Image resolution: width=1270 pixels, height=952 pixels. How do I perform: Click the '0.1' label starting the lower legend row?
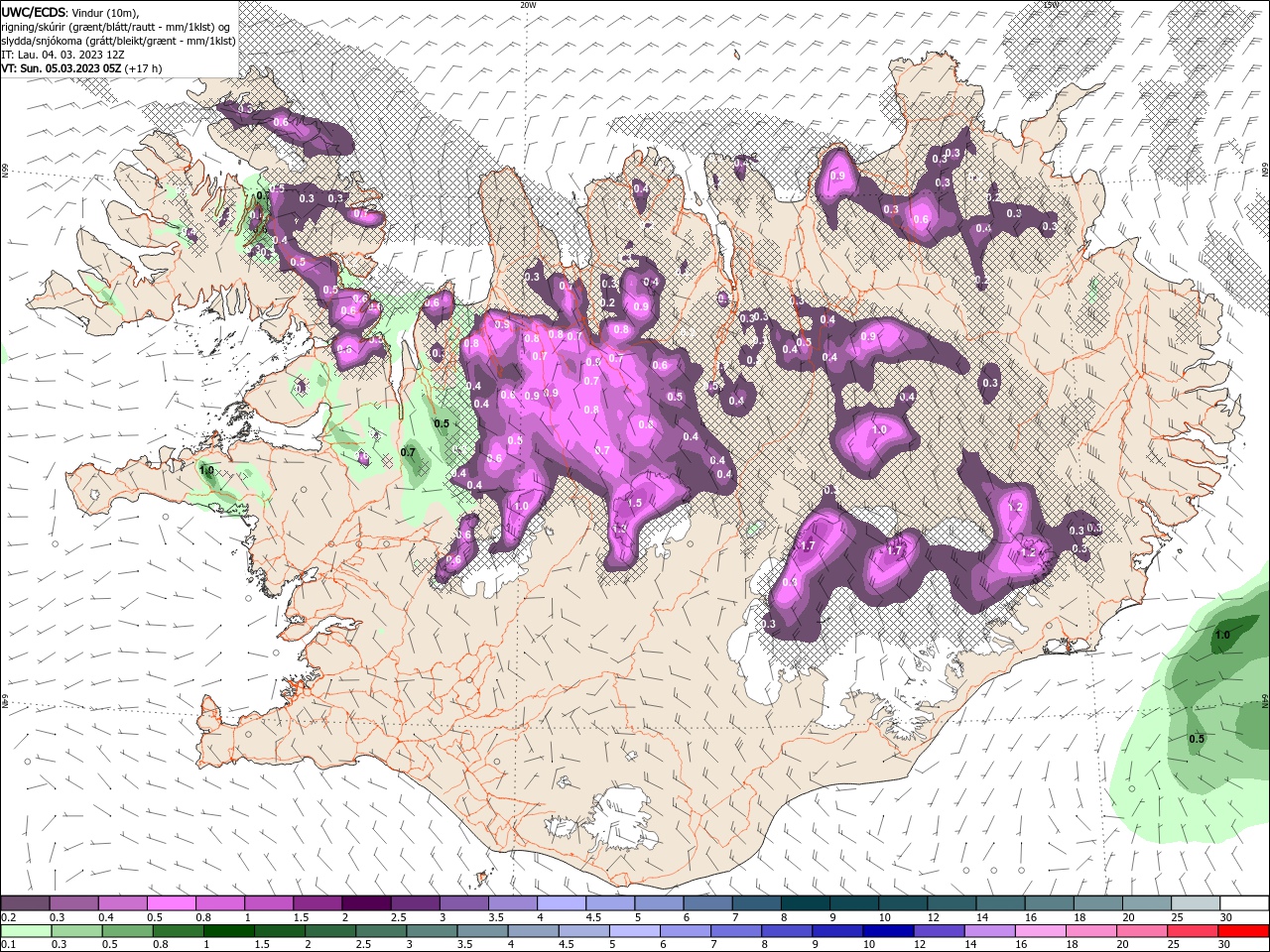tap(7, 944)
